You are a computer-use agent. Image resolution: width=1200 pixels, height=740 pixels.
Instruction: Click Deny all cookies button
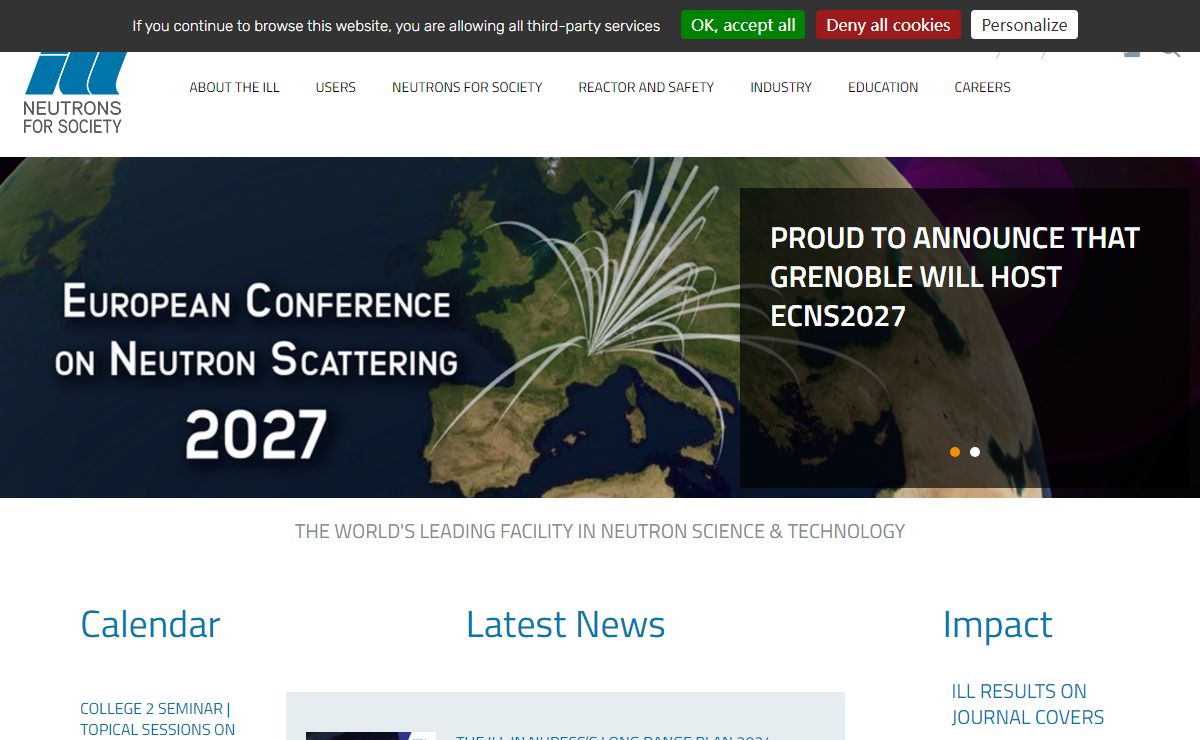(888, 25)
